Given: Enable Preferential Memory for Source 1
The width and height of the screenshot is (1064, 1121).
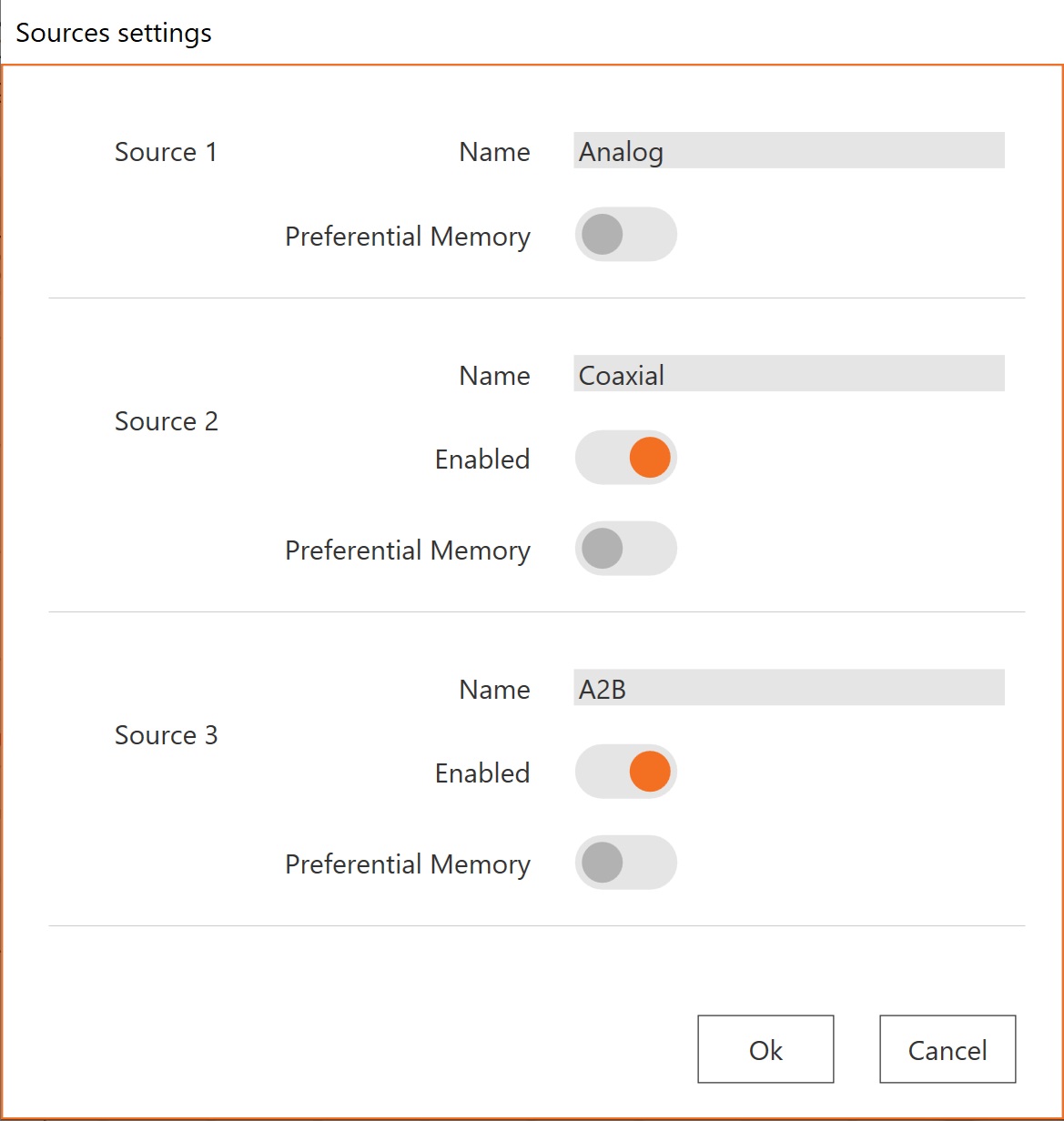Looking at the screenshot, I should [625, 235].
